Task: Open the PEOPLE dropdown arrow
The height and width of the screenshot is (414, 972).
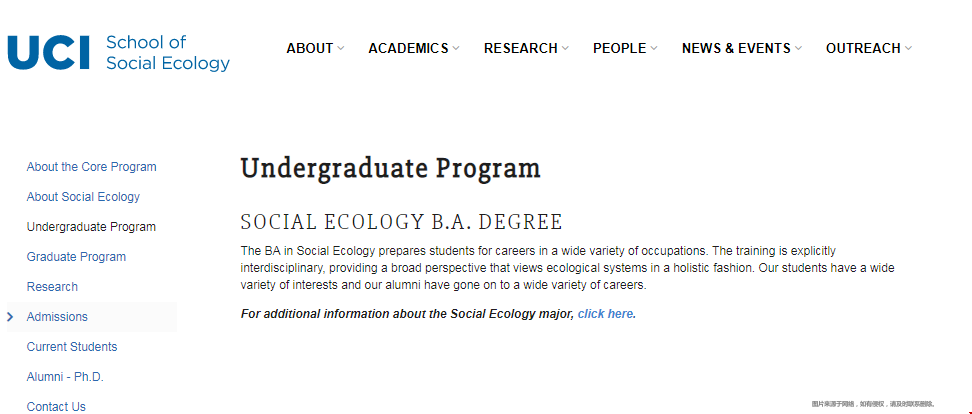Action: pyautogui.click(x=654, y=48)
